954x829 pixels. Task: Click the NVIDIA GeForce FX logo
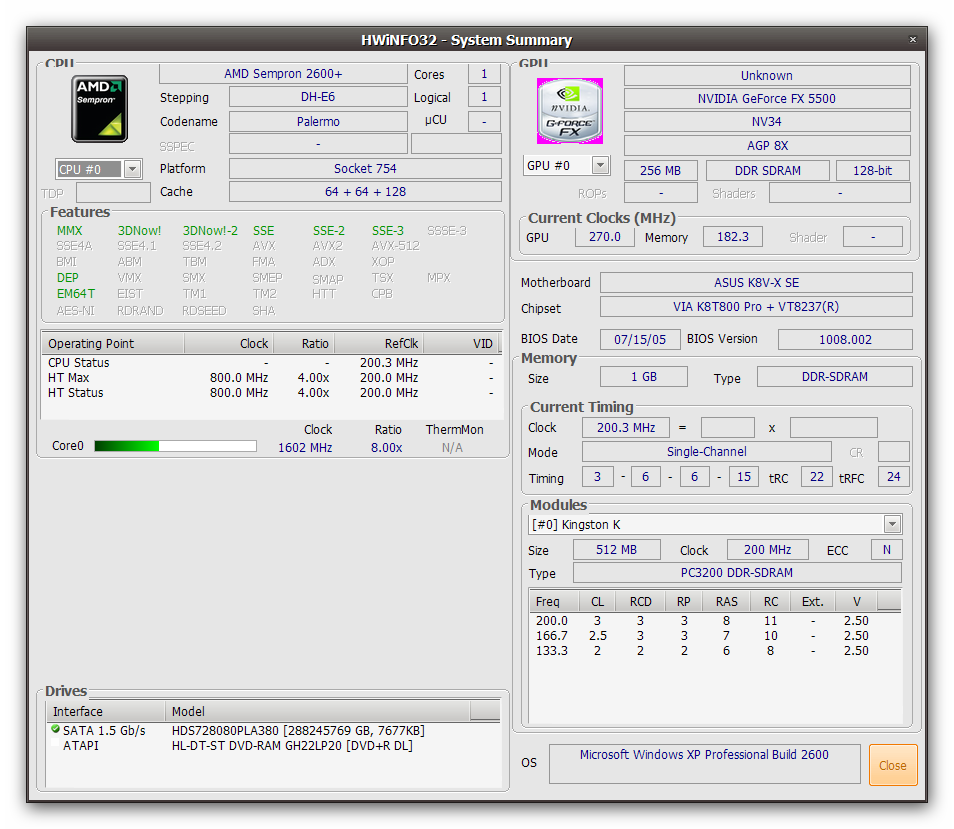pyautogui.click(x=569, y=111)
